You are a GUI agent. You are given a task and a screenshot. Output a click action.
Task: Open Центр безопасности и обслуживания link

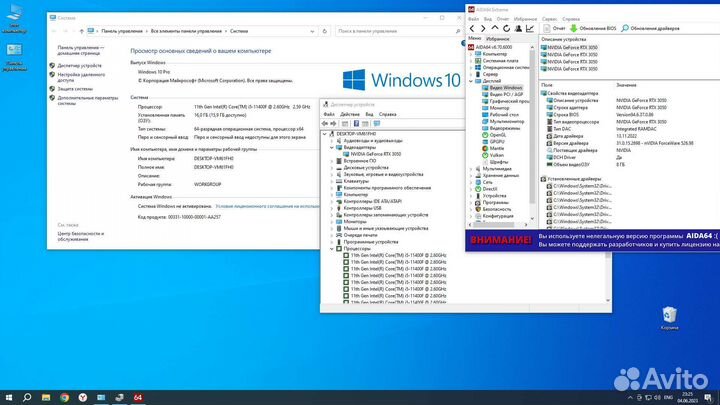80,236
